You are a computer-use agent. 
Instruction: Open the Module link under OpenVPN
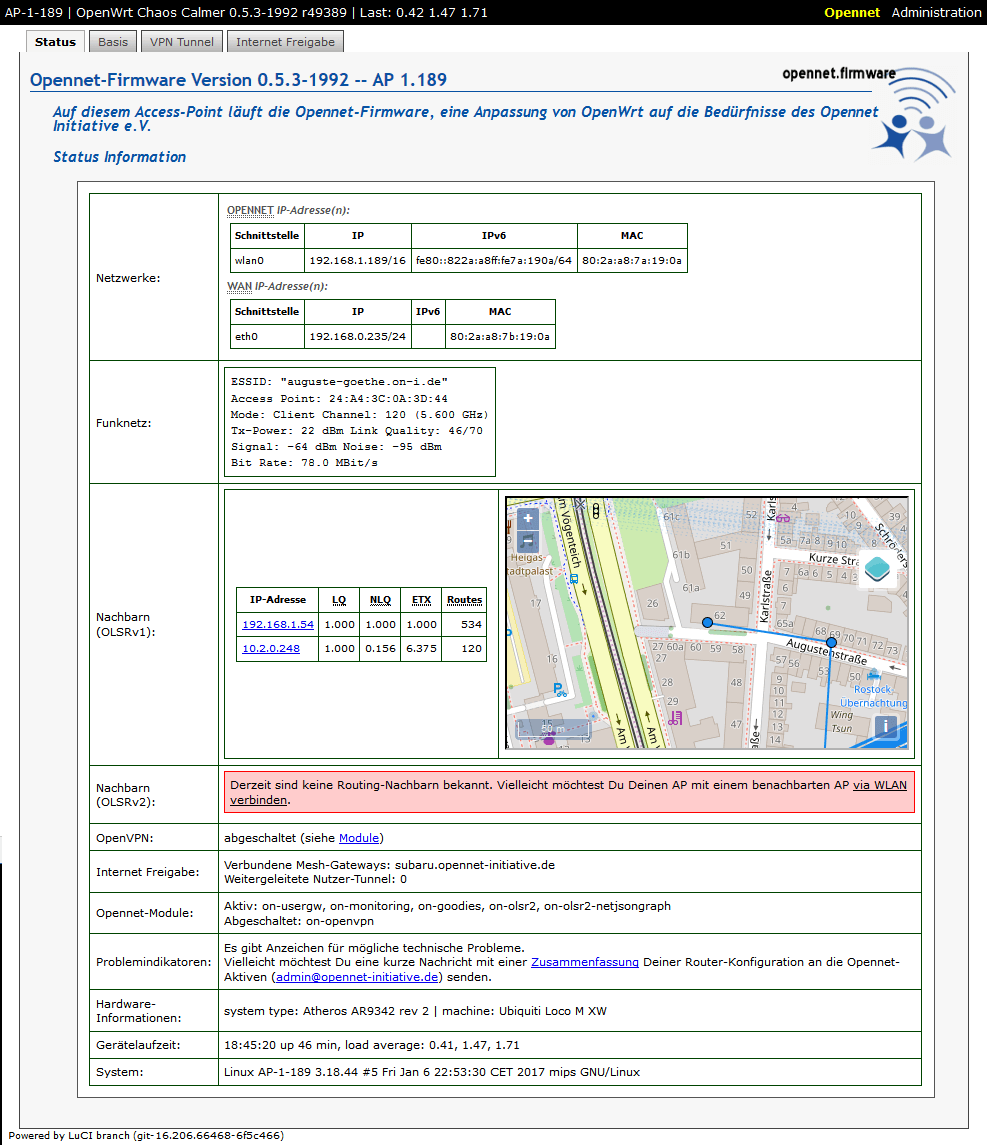pyautogui.click(x=359, y=838)
